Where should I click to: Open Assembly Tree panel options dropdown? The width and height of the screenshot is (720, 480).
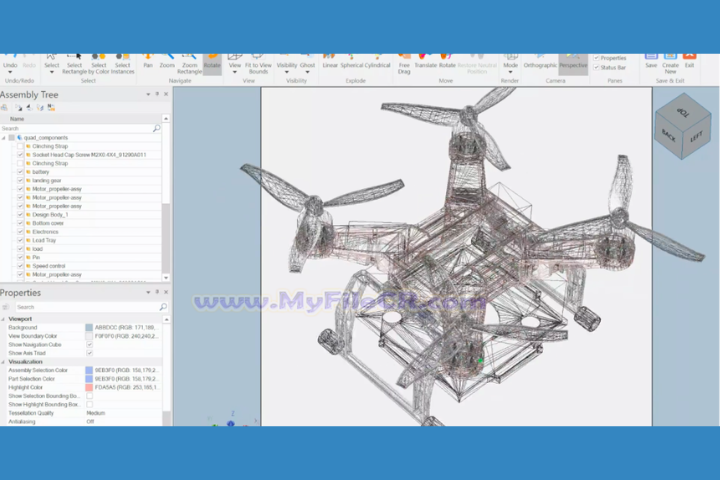coord(148,94)
